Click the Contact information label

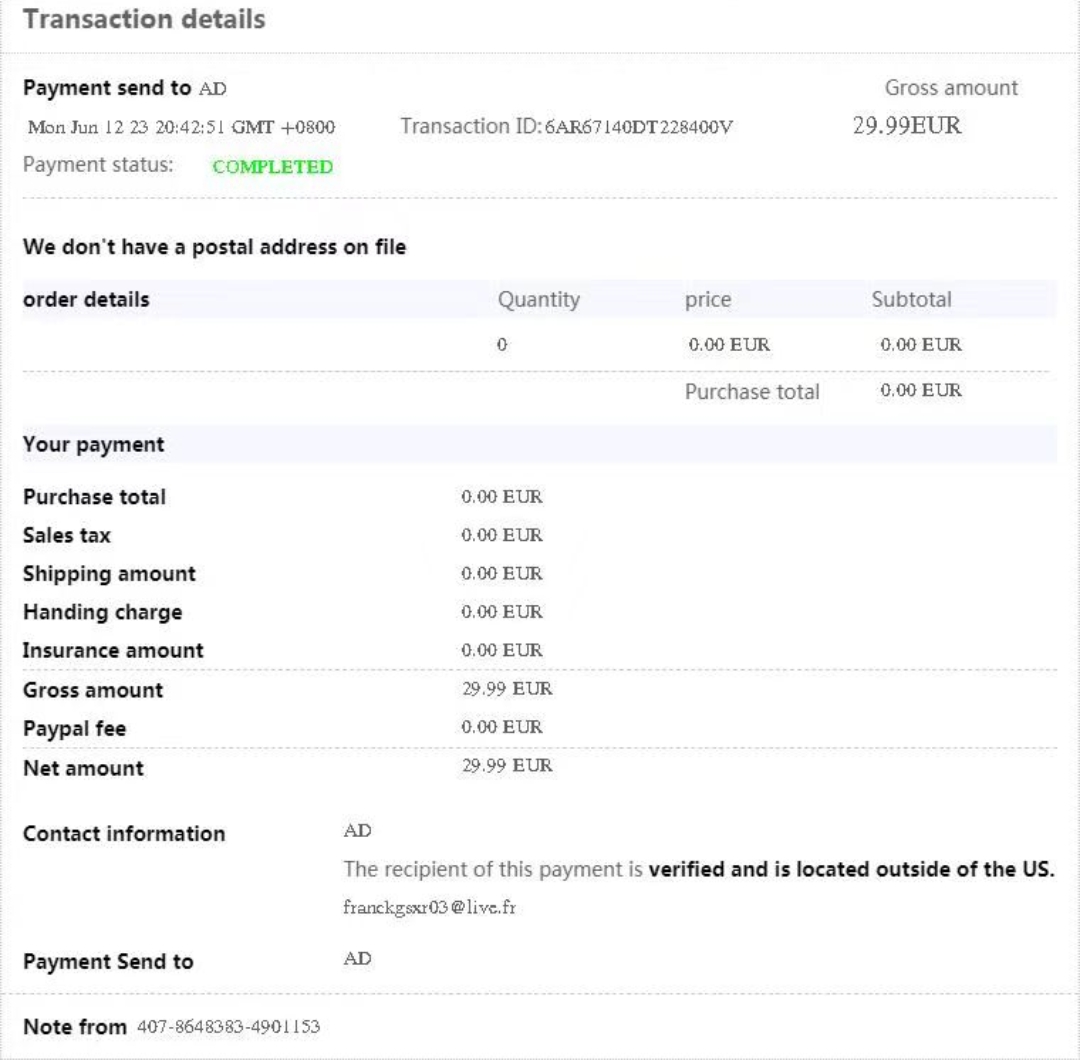pos(124,834)
